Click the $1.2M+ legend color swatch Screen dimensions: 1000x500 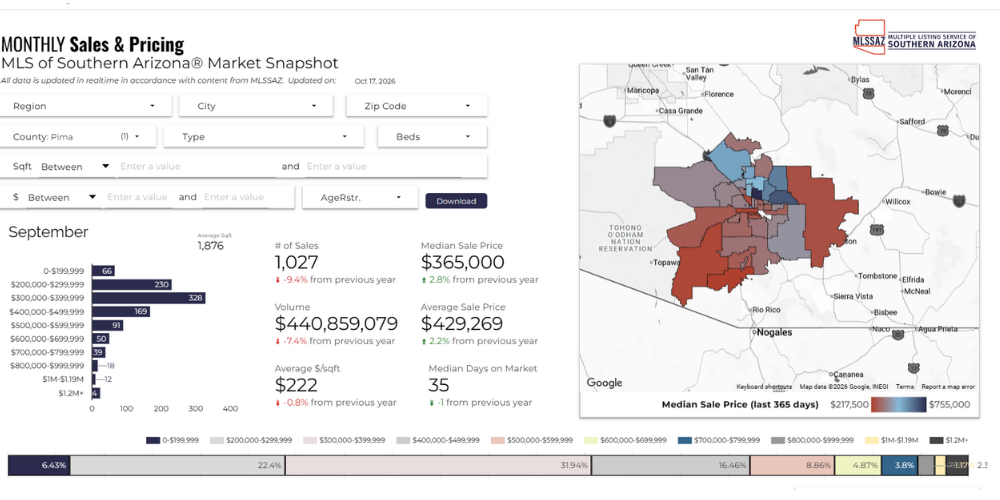(936, 440)
